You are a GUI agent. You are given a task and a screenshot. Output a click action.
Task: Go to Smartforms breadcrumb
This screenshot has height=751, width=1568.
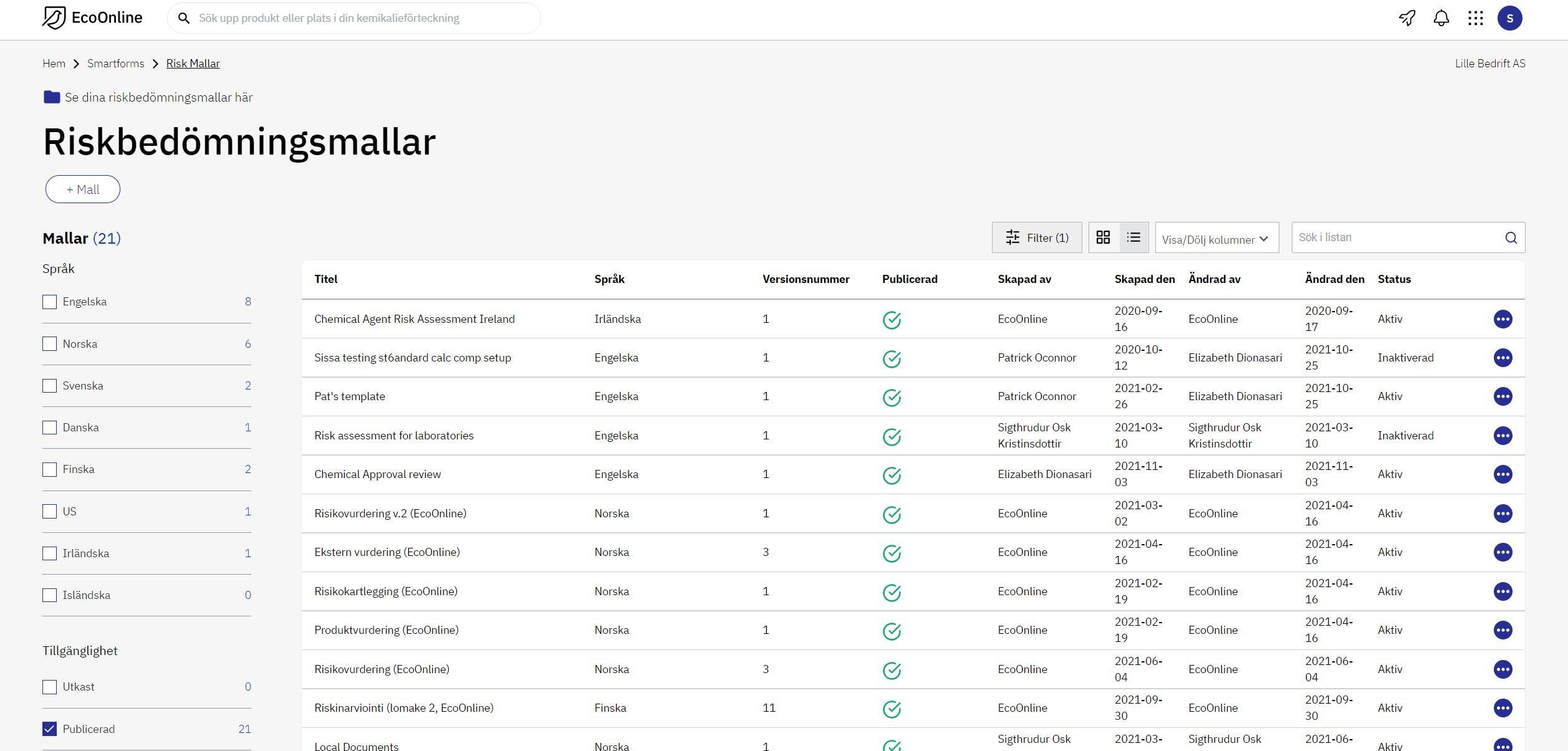click(115, 64)
